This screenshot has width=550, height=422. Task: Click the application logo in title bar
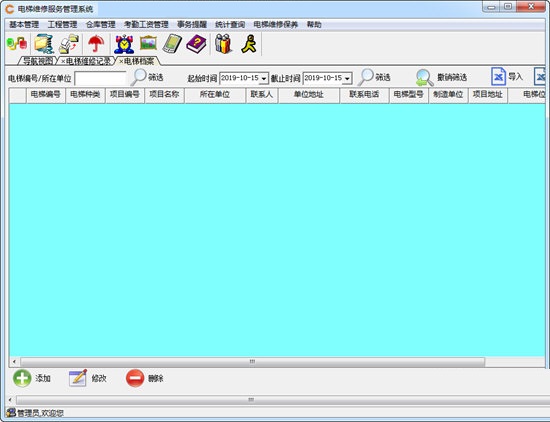(x=9, y=9)
